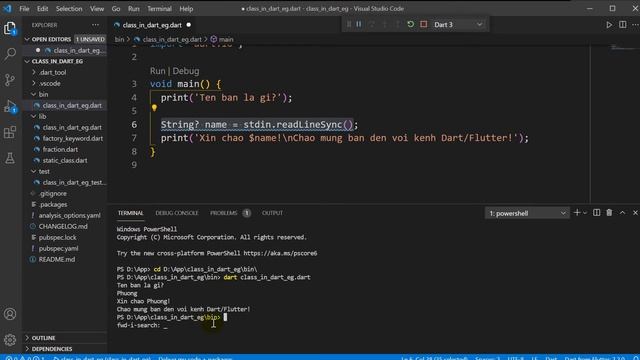Restart the debug session
This screenshot has height=360, width=640.
[x=411, y=24]
